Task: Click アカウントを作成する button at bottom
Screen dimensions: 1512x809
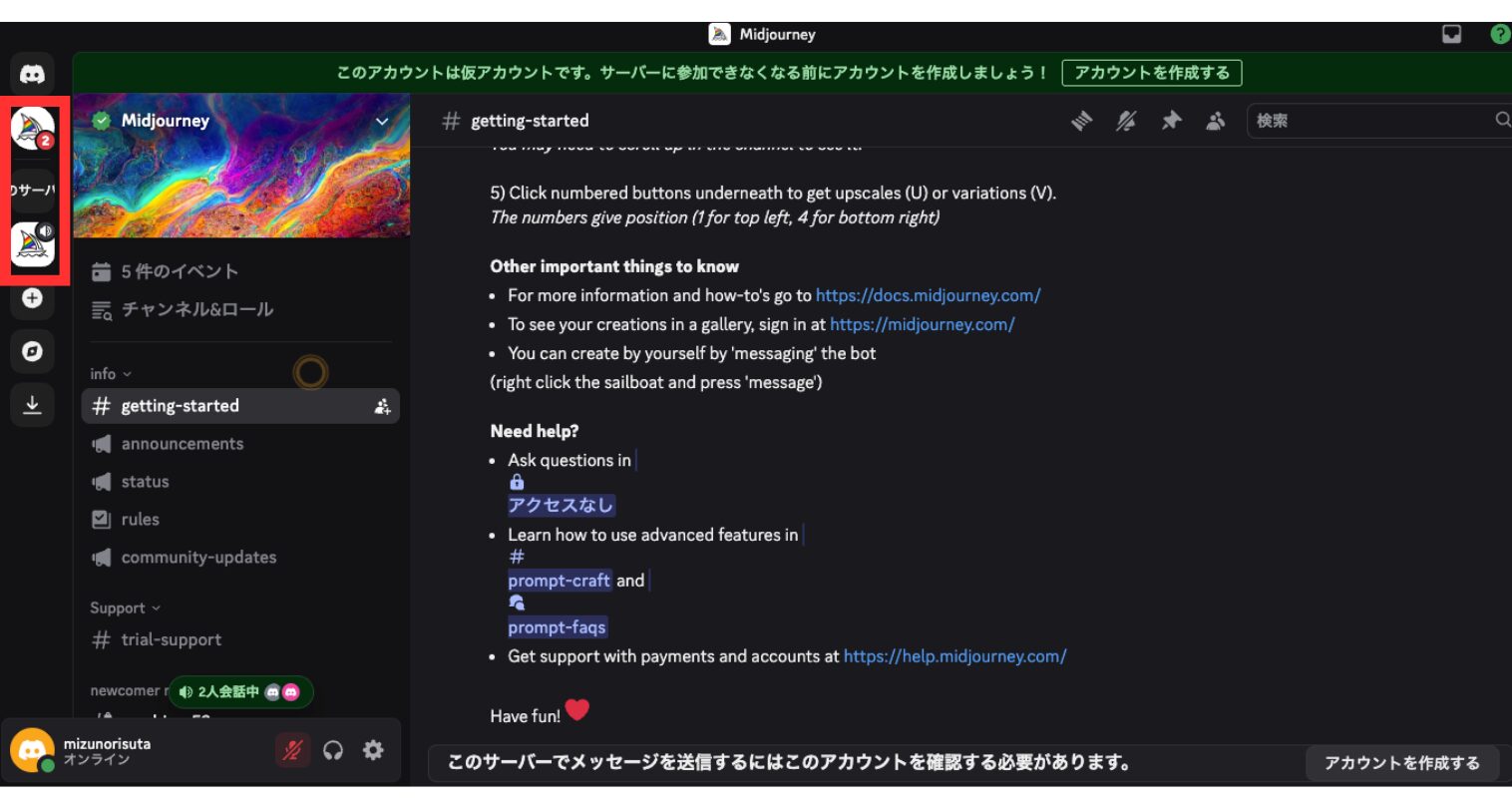Action: [x=1401, y=763]
